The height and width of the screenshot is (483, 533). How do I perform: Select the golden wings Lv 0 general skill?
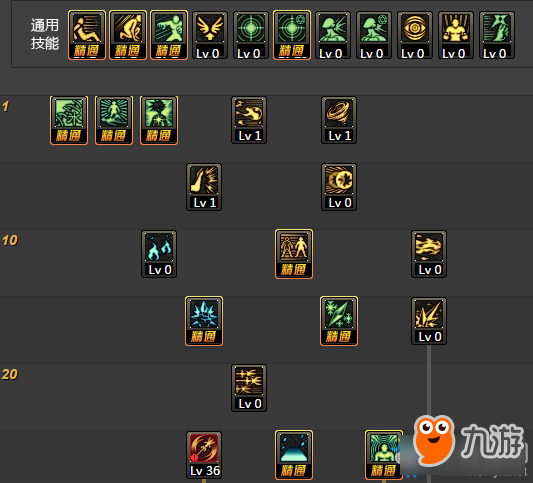coord(210,35)
